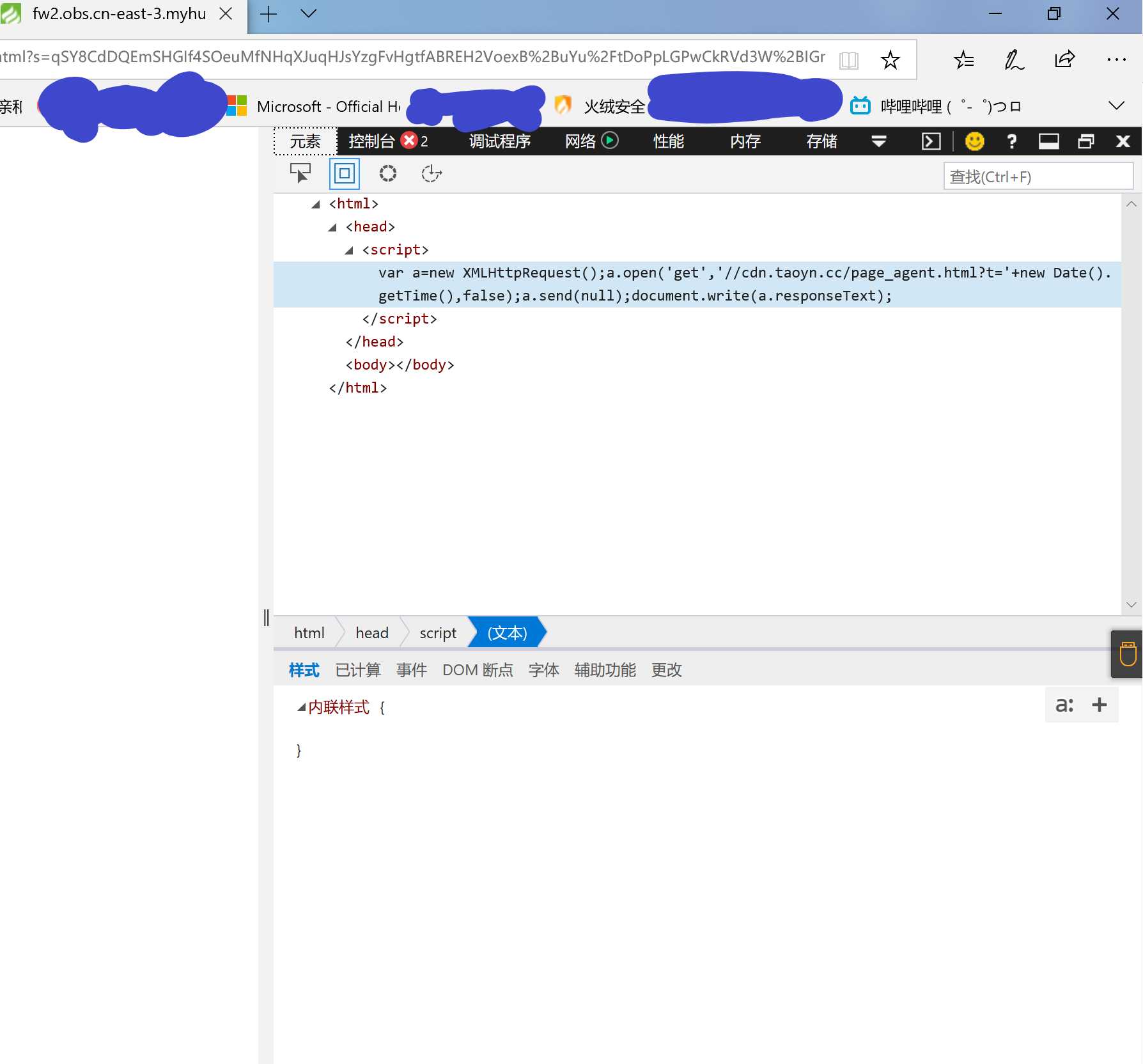Screen dimensions: 1143x1064
Task: Click the DevTools panel splitter handle
Action: click(266, 617)
